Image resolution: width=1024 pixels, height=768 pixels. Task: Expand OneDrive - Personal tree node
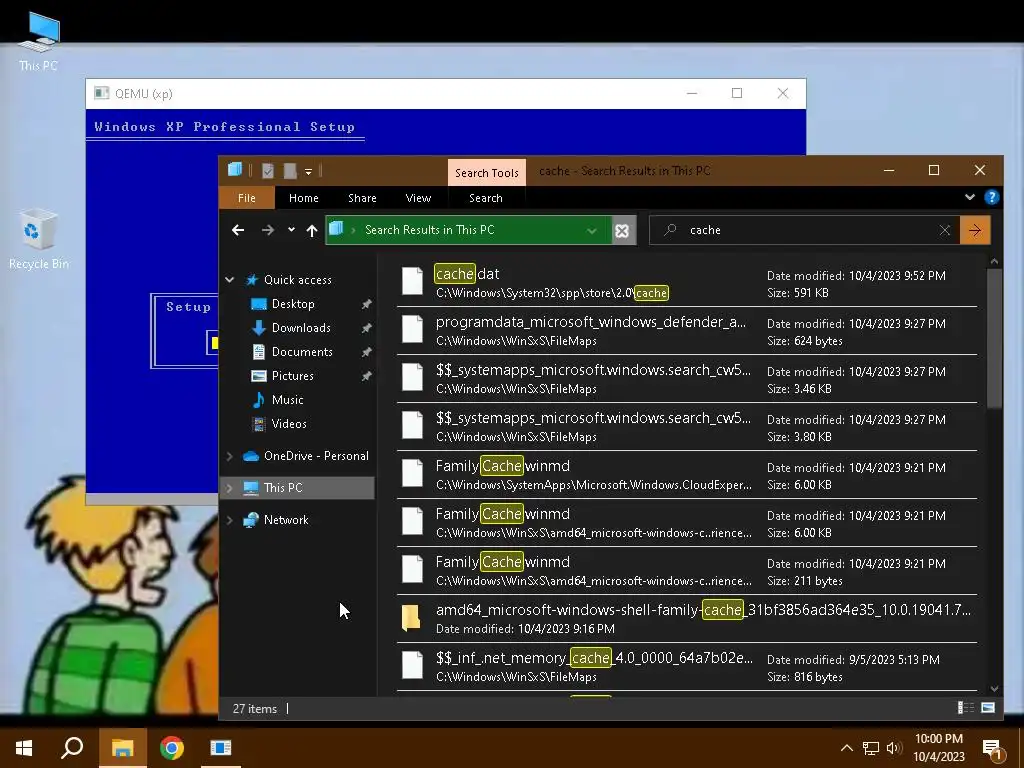[230, 456]
